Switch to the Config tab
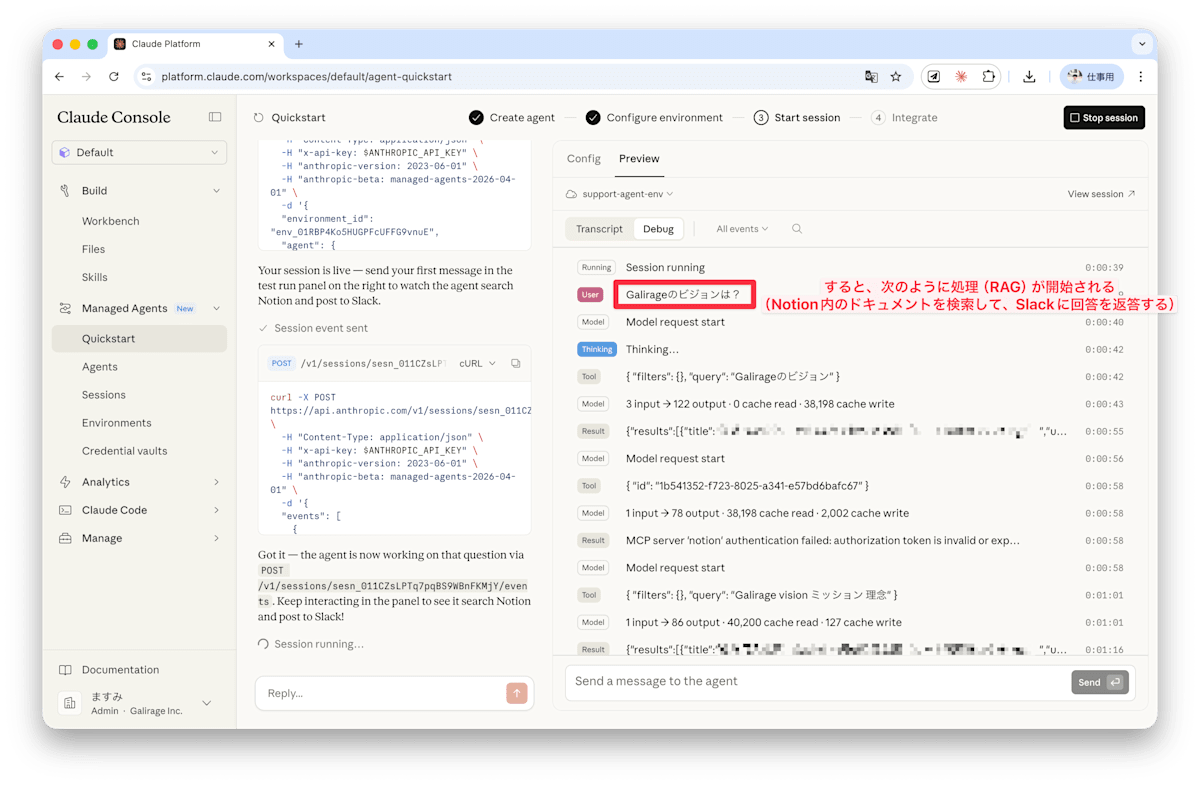Image resolution: width=1200 pixels, height=785 pixels. coord(584,158)
